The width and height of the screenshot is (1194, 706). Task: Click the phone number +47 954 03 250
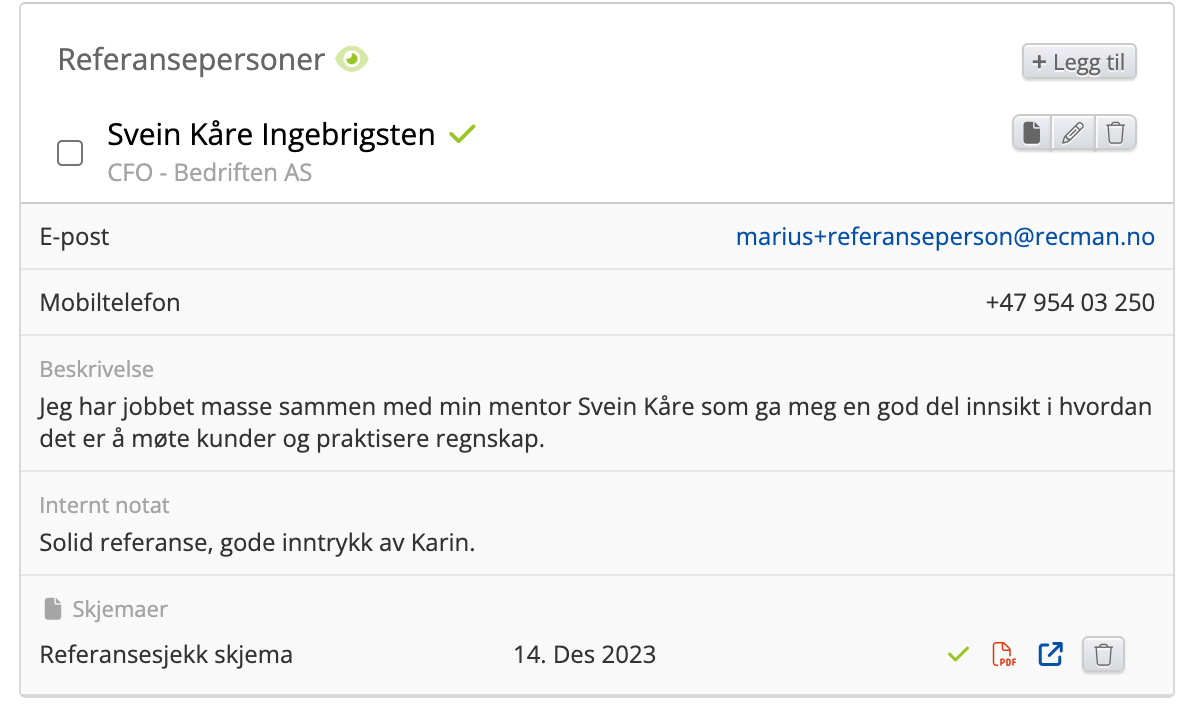1069,302
